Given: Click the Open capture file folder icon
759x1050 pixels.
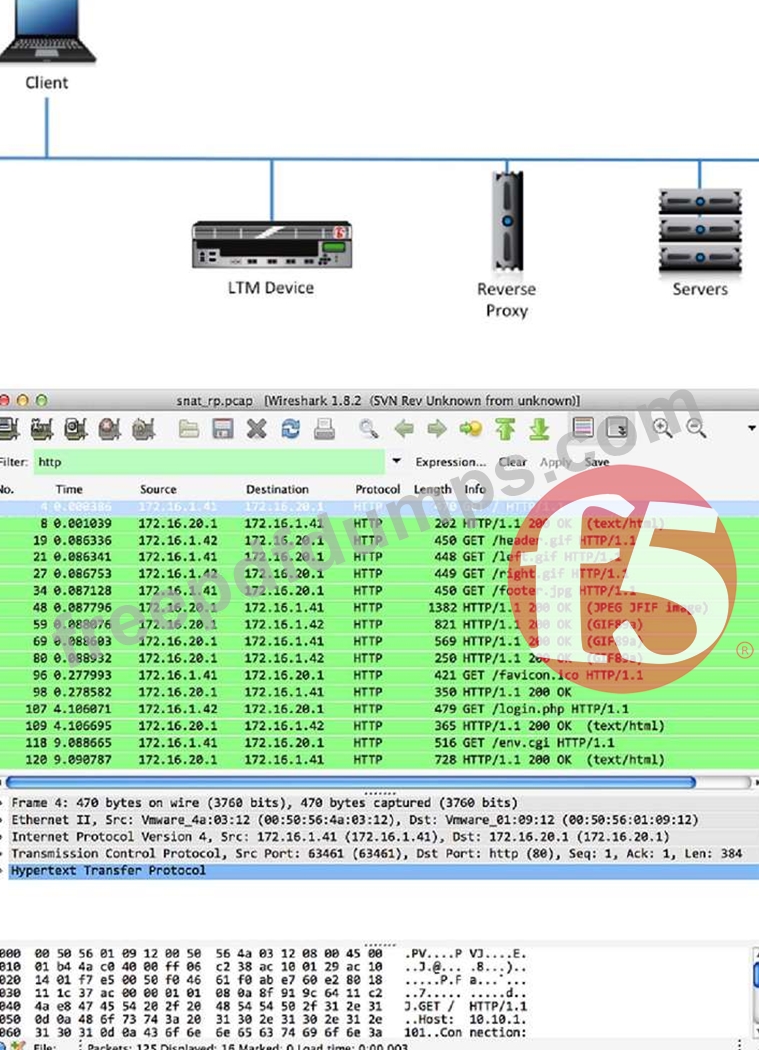Looking at the screenshot, I should click(189, 429).
